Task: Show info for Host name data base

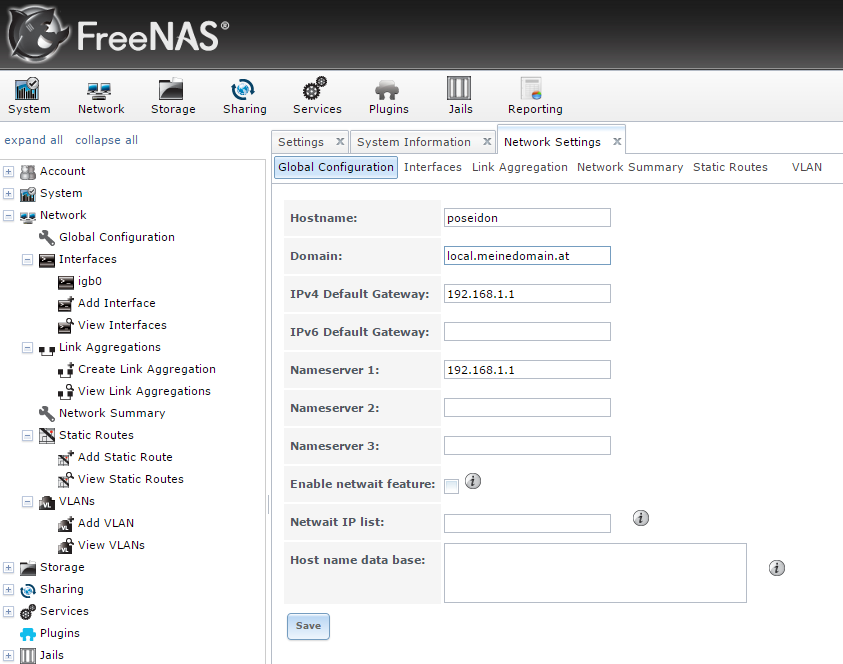Action: point(776,568)
